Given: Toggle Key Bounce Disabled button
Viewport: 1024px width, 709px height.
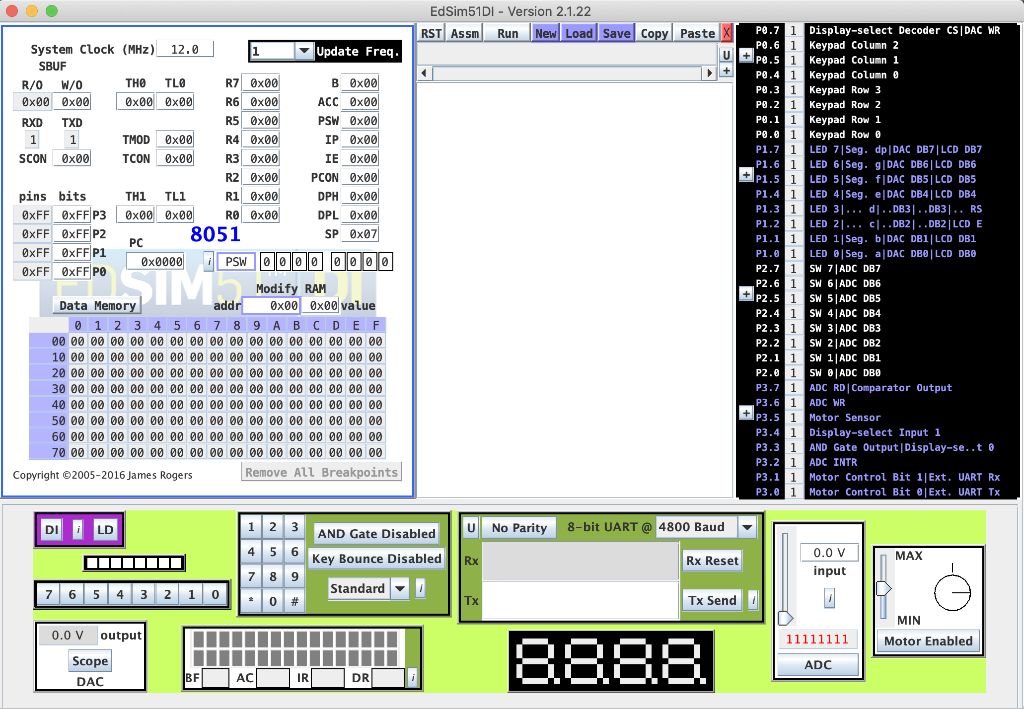Looking at the screenshot, I should 376,559.
